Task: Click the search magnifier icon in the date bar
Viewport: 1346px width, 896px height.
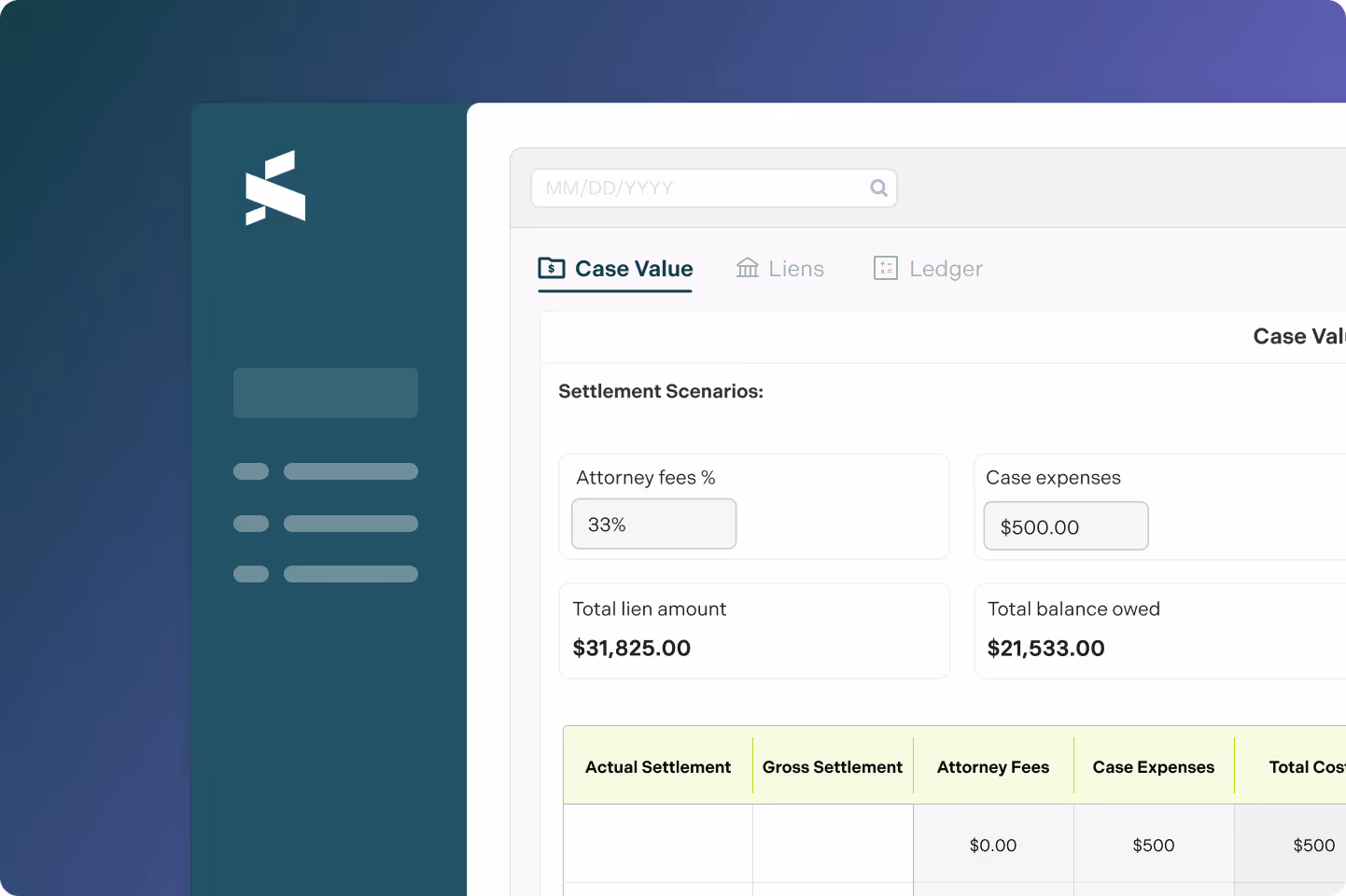Action: point(878,188)
